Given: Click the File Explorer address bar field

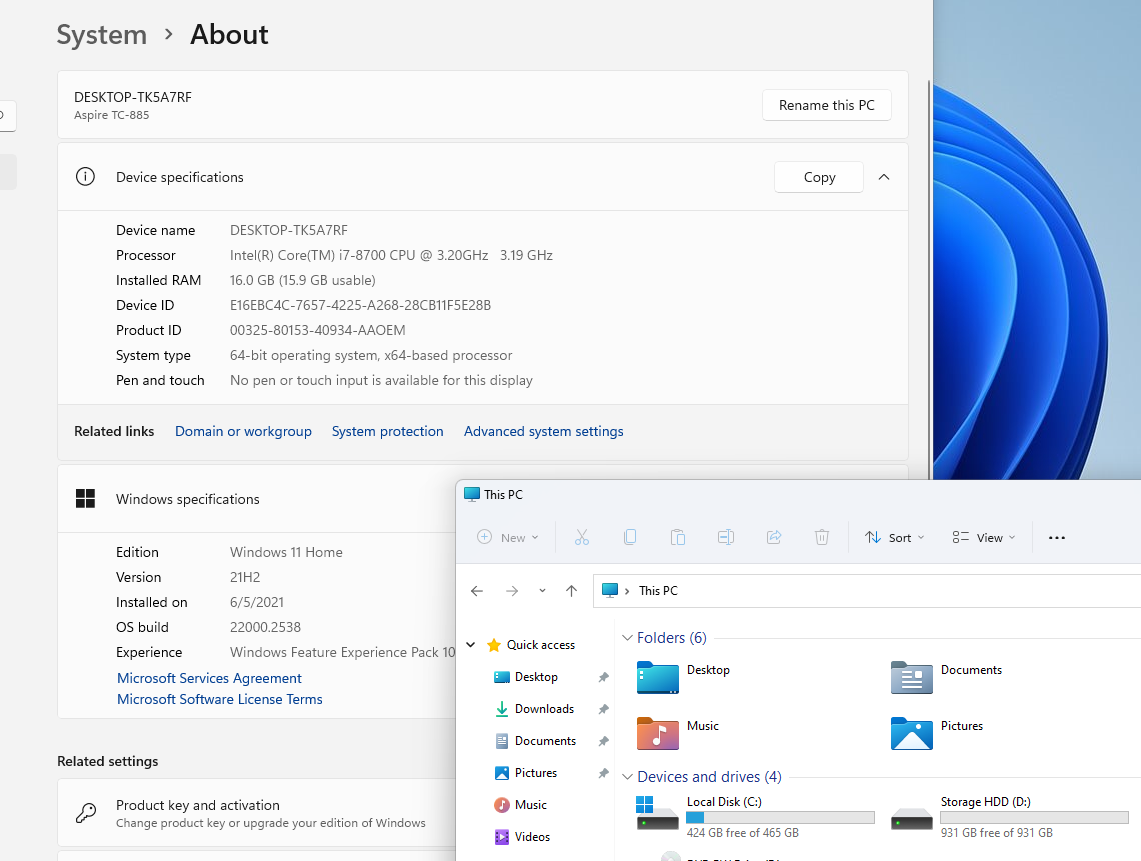Looking at the screenshot, I should (x=867, y=590).
